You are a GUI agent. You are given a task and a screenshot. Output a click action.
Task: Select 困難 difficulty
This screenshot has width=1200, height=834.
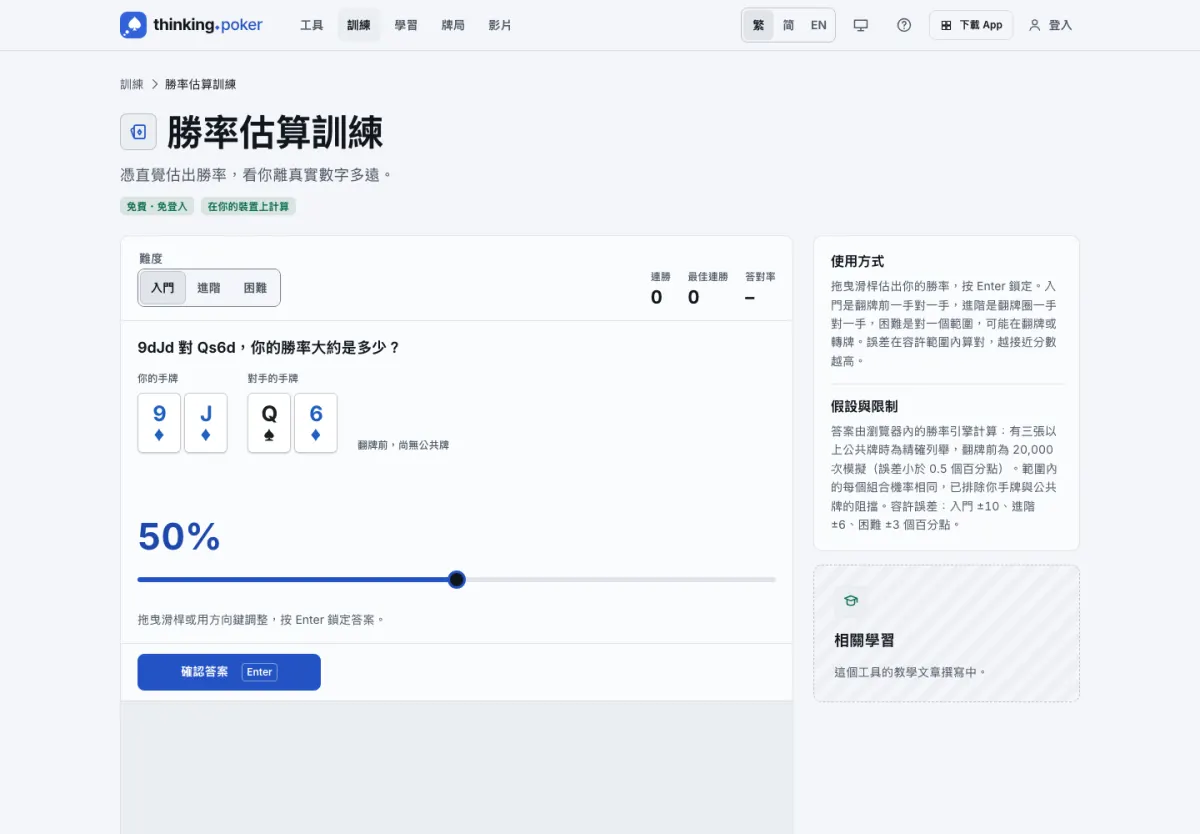255,288
